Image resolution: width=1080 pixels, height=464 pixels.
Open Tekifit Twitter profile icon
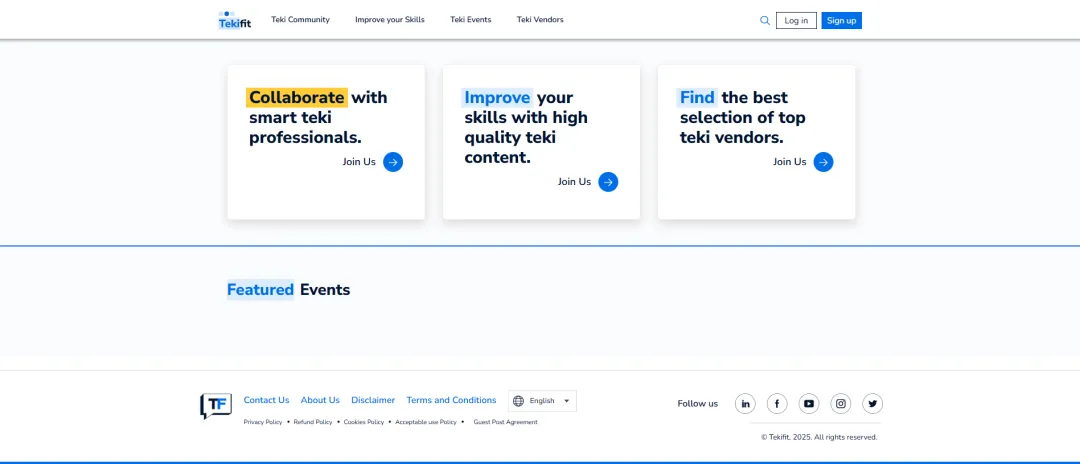873,404
